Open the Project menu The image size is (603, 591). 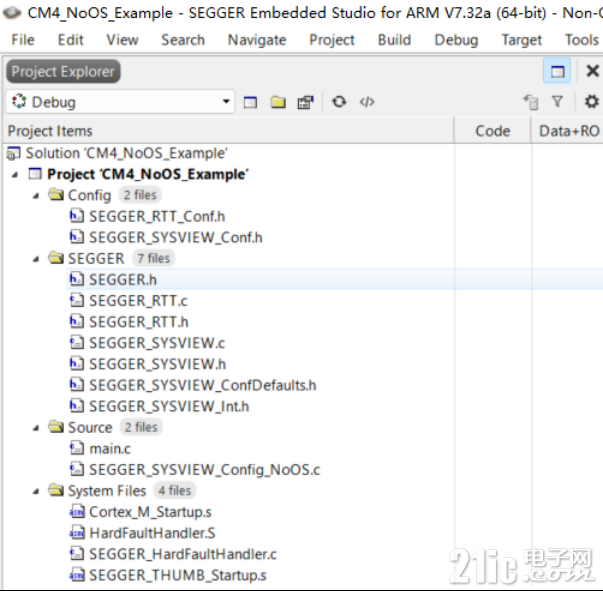tap(332, 40)
